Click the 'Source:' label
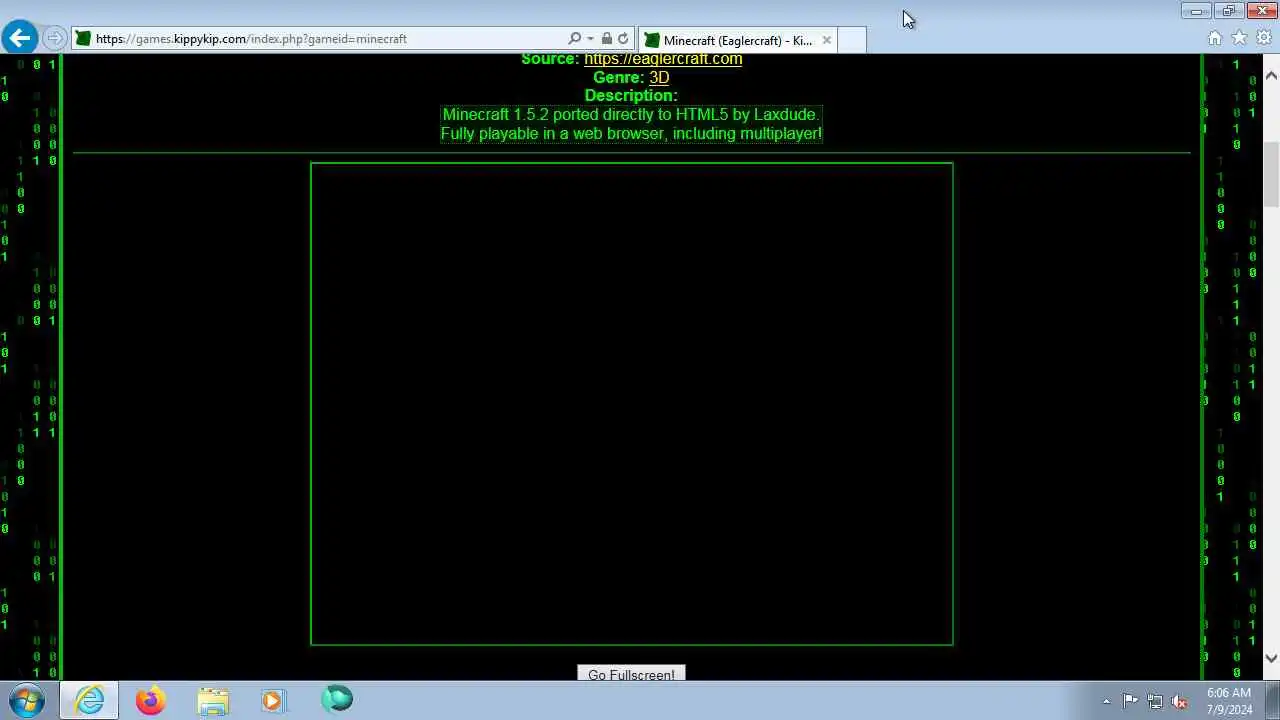 [x=550, y=59]
